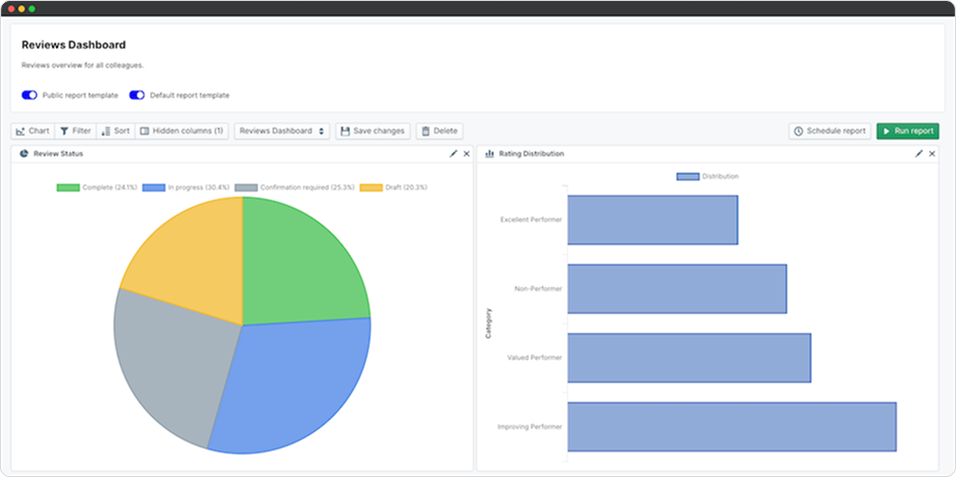Open the Sort options
Image resolution: width=956 pixels, height=477 pixels.
115,131
